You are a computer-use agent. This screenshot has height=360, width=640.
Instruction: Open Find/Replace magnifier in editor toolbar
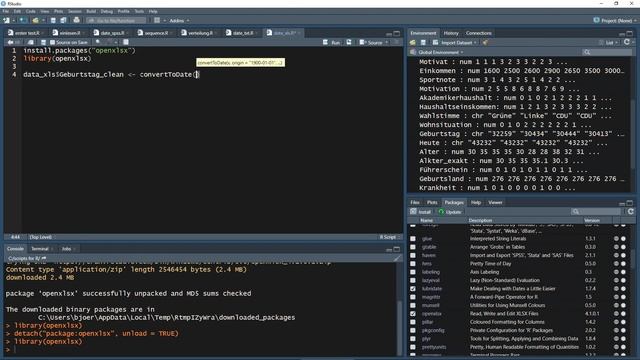pyautogui.click(x=98, y=42)
